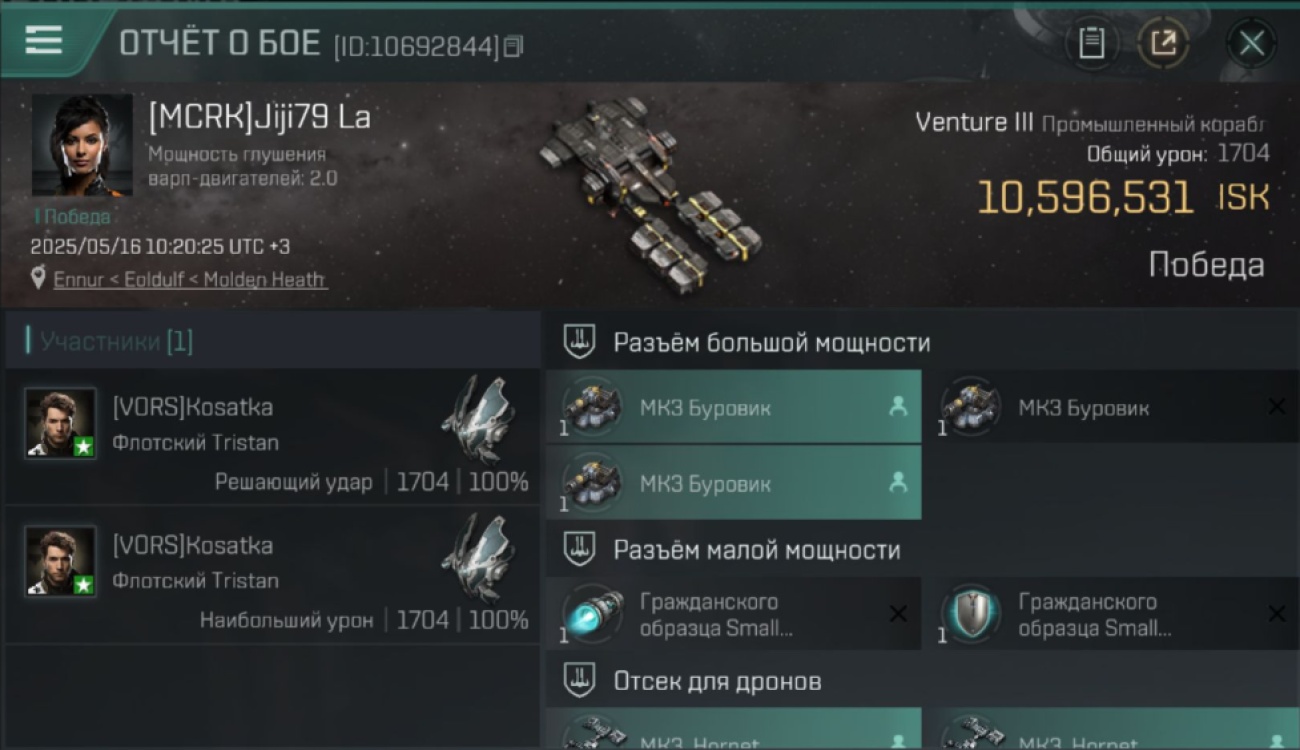1300x750 pixels.
Task: Select the blue Гражданского образца Small module
Action: point(733,614)
